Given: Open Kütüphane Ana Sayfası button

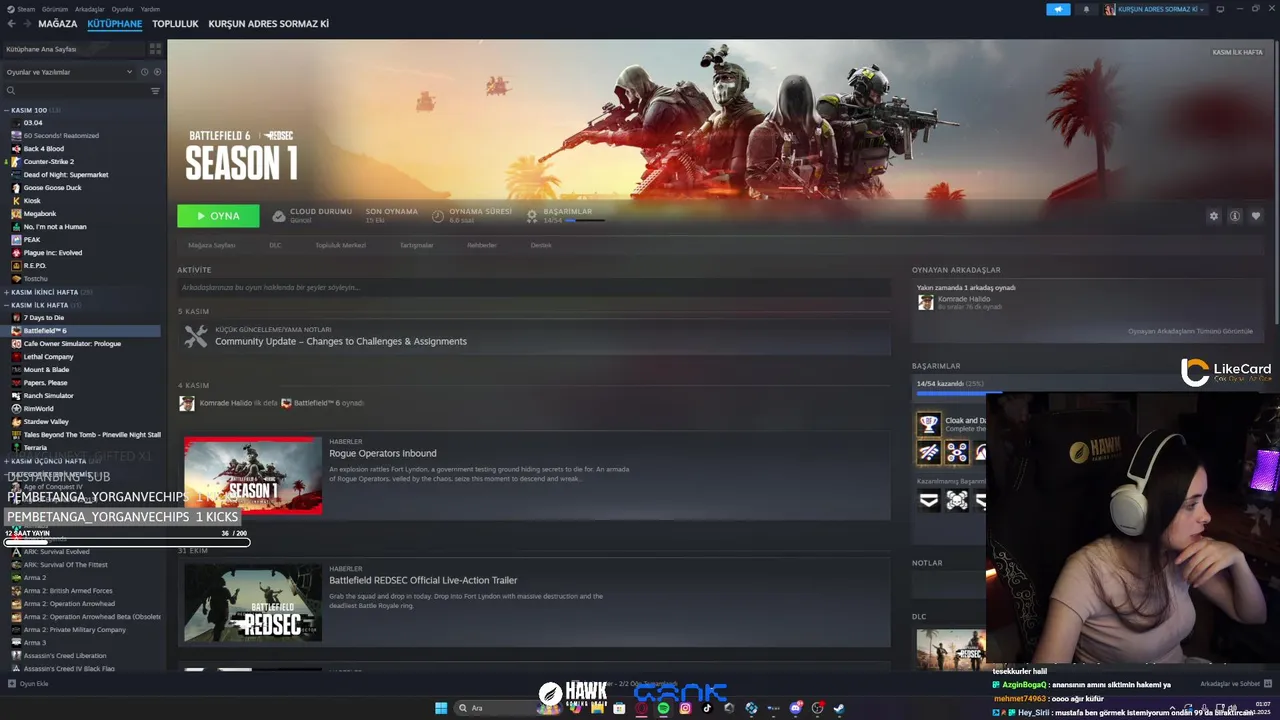Looking at the screenshot, I should click(x=74, y=48).
